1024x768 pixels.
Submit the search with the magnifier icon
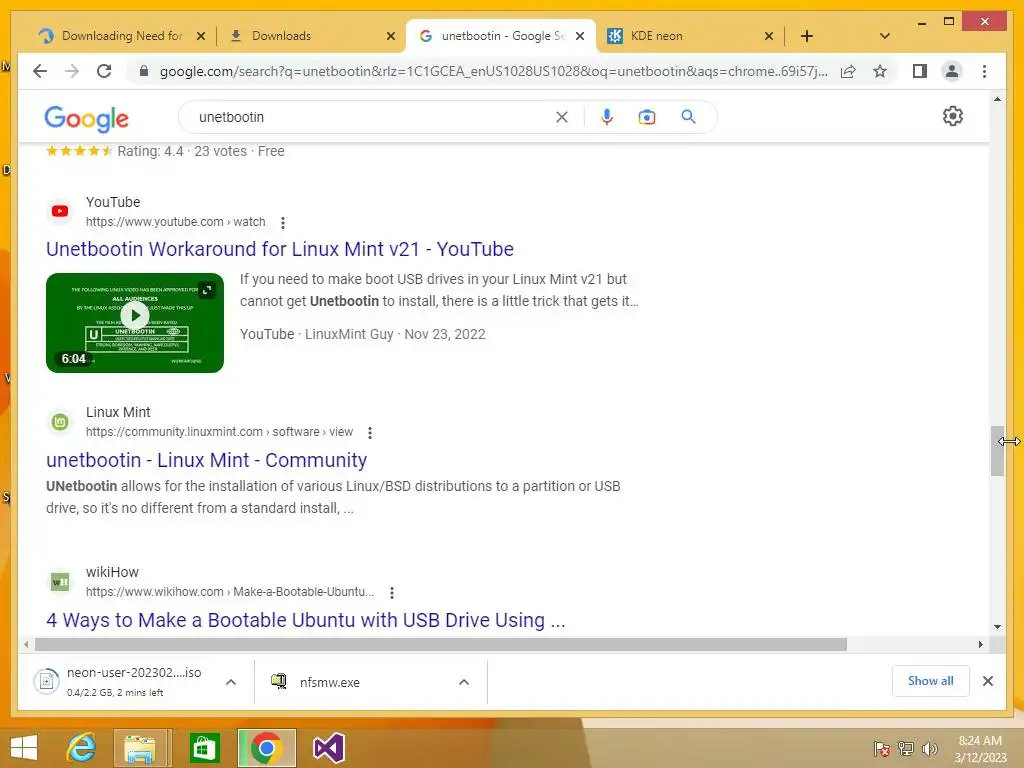coord(688,117)
